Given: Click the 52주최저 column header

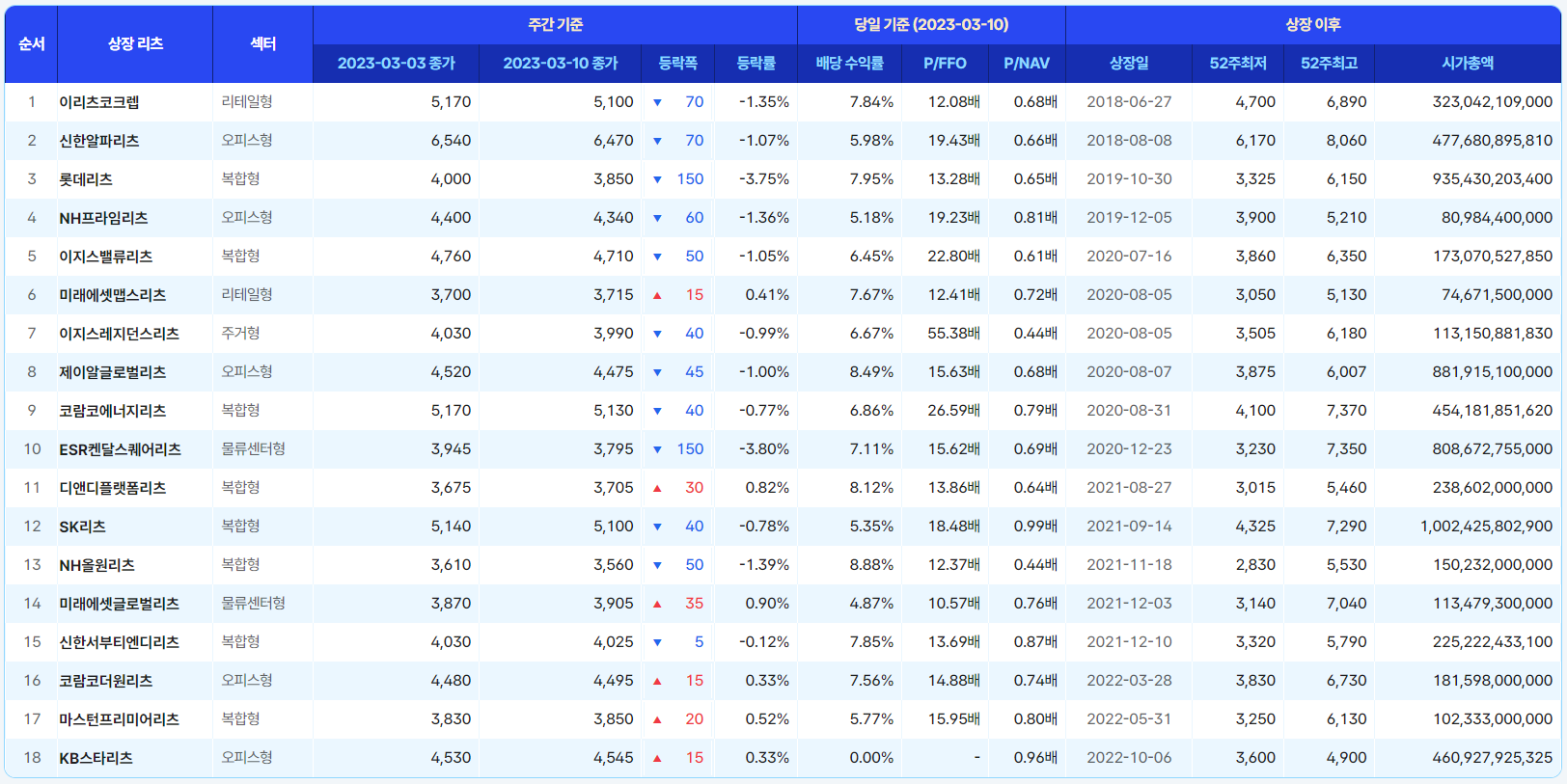Looking at the screenshot, I should click(x=1238, y=64).
